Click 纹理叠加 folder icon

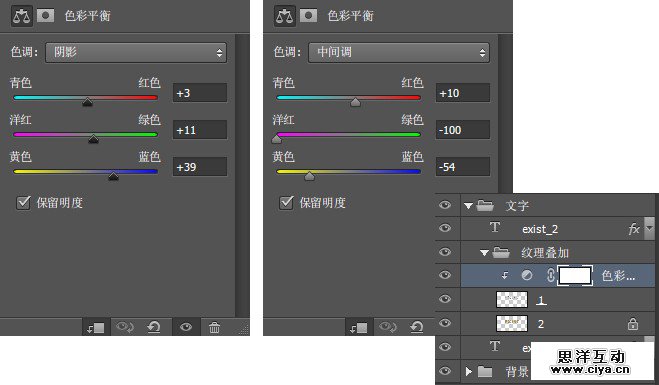[501, 252]
